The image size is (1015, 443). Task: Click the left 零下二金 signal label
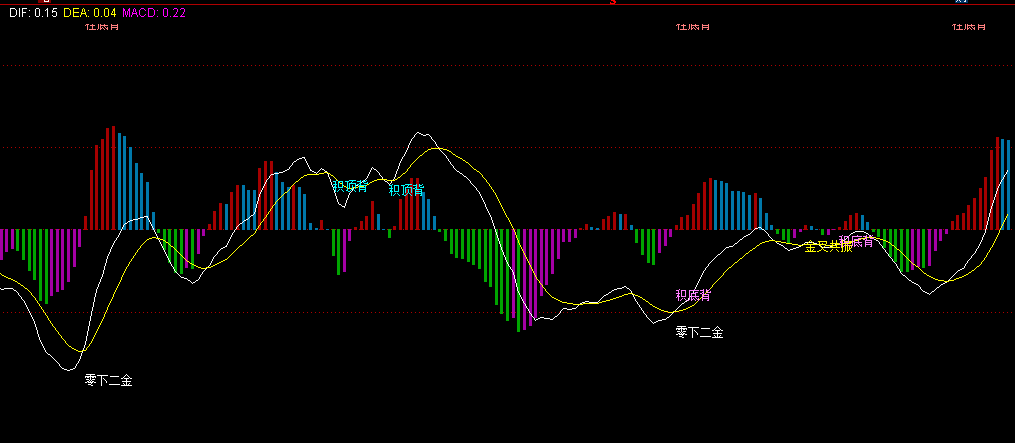coord(108,380)
